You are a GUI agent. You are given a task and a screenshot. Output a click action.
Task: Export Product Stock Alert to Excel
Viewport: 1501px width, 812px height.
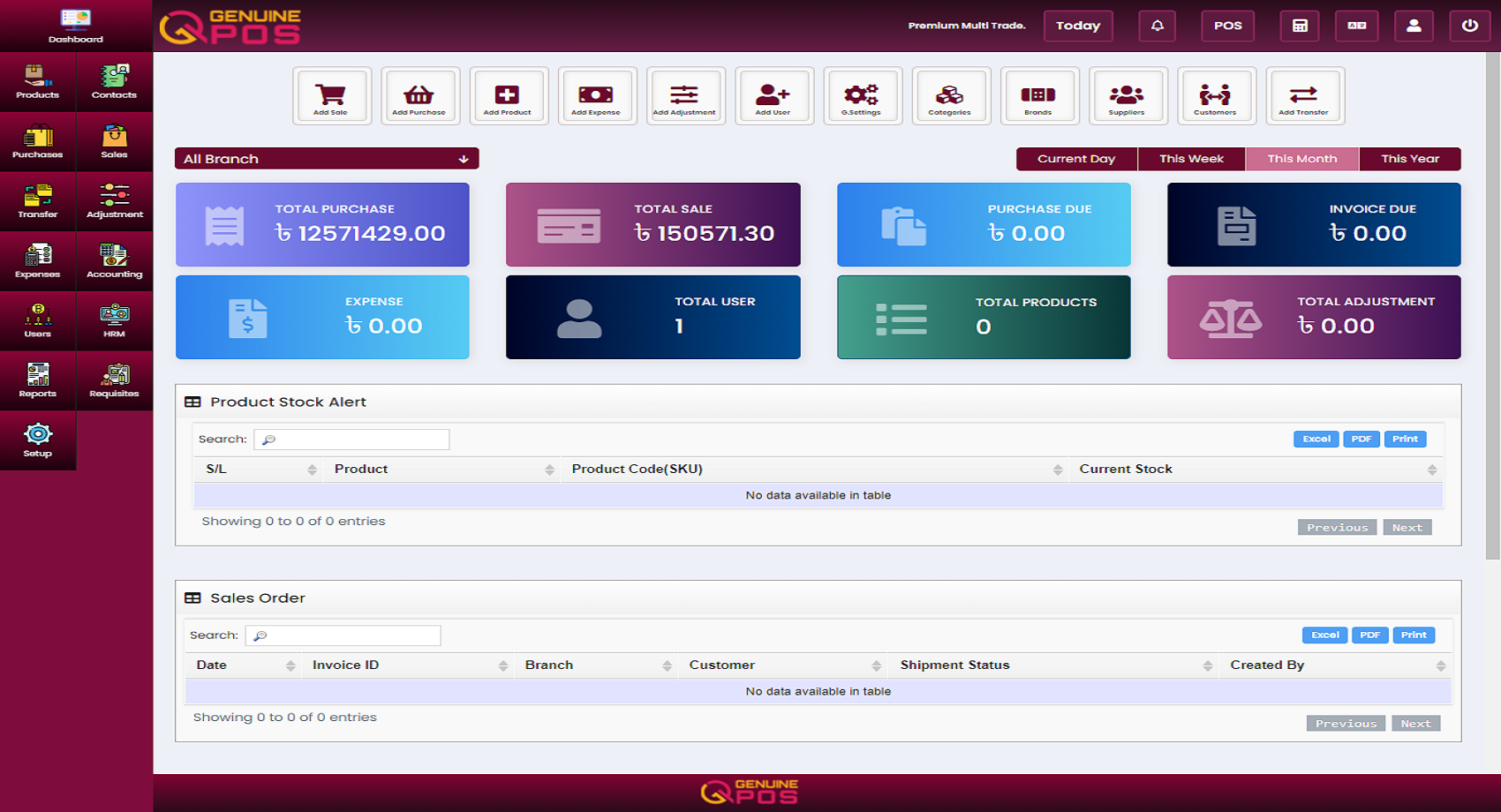coord(1316,440)
